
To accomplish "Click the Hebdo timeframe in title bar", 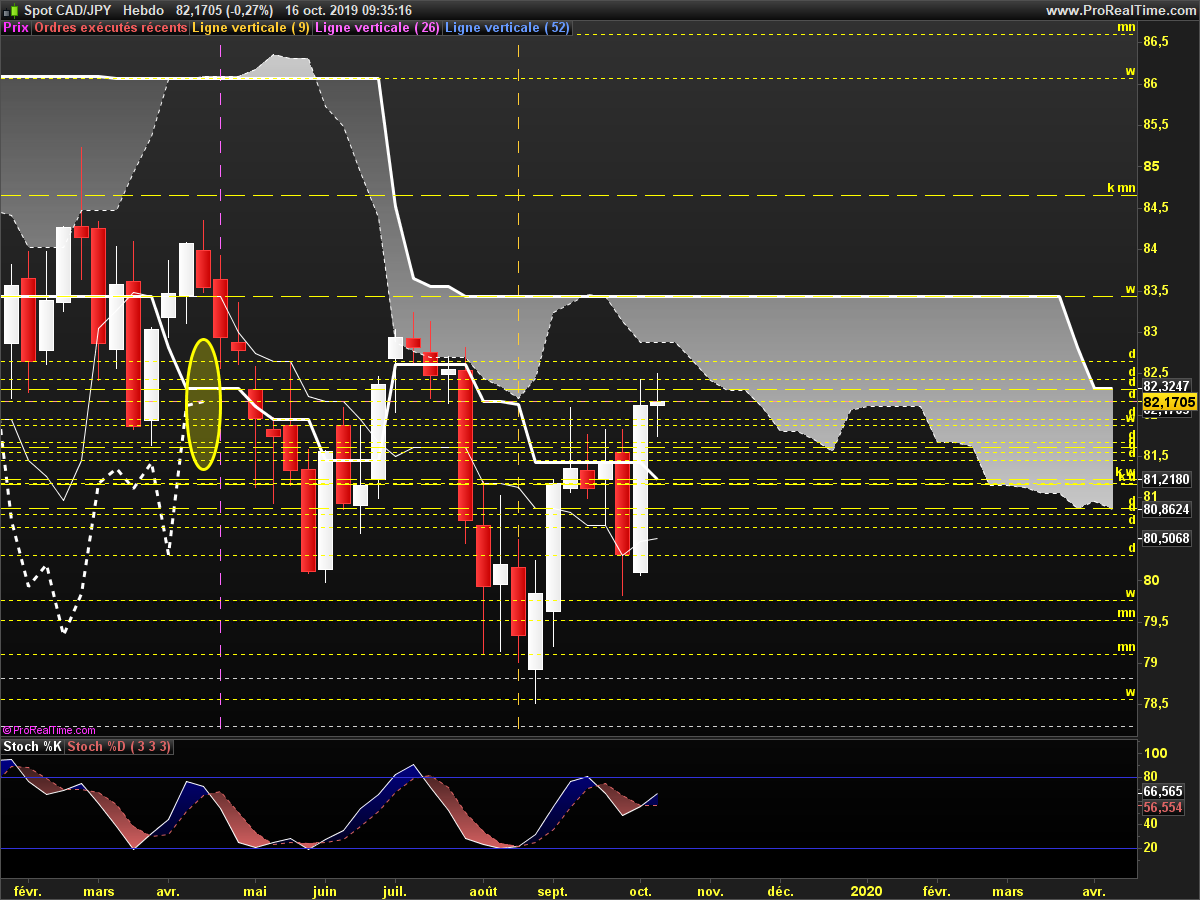I will tap(129, 10).
